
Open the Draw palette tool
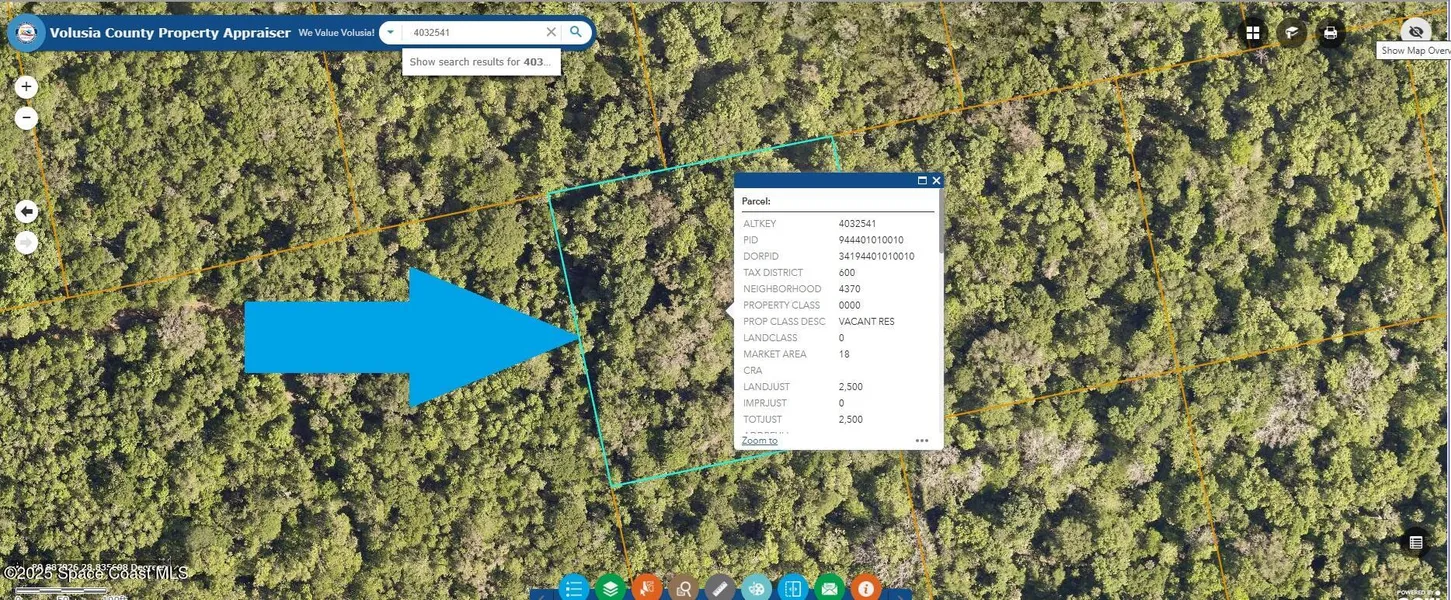[756, 588]
